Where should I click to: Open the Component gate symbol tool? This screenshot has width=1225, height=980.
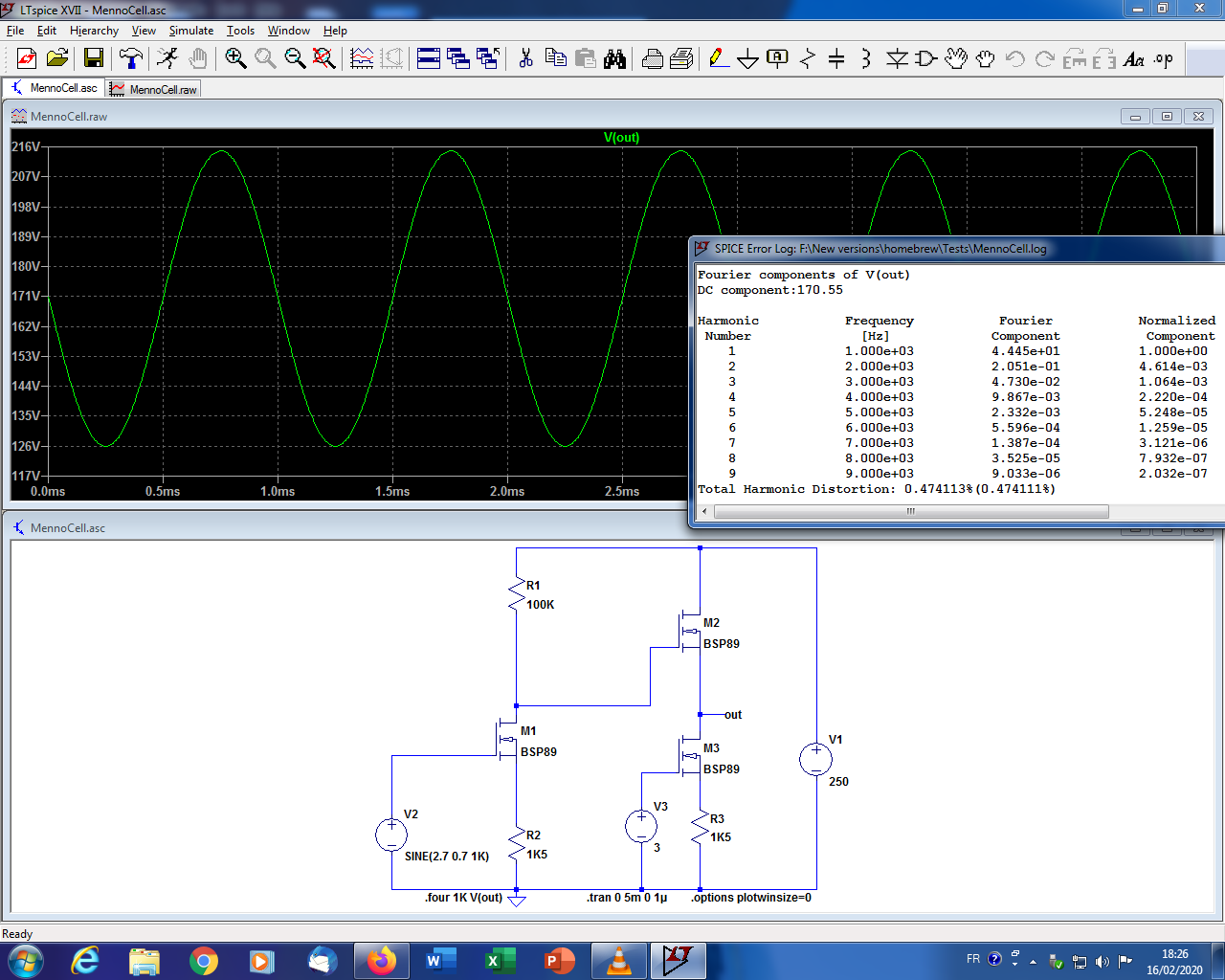pyautogui.click(x=926, y=59)
